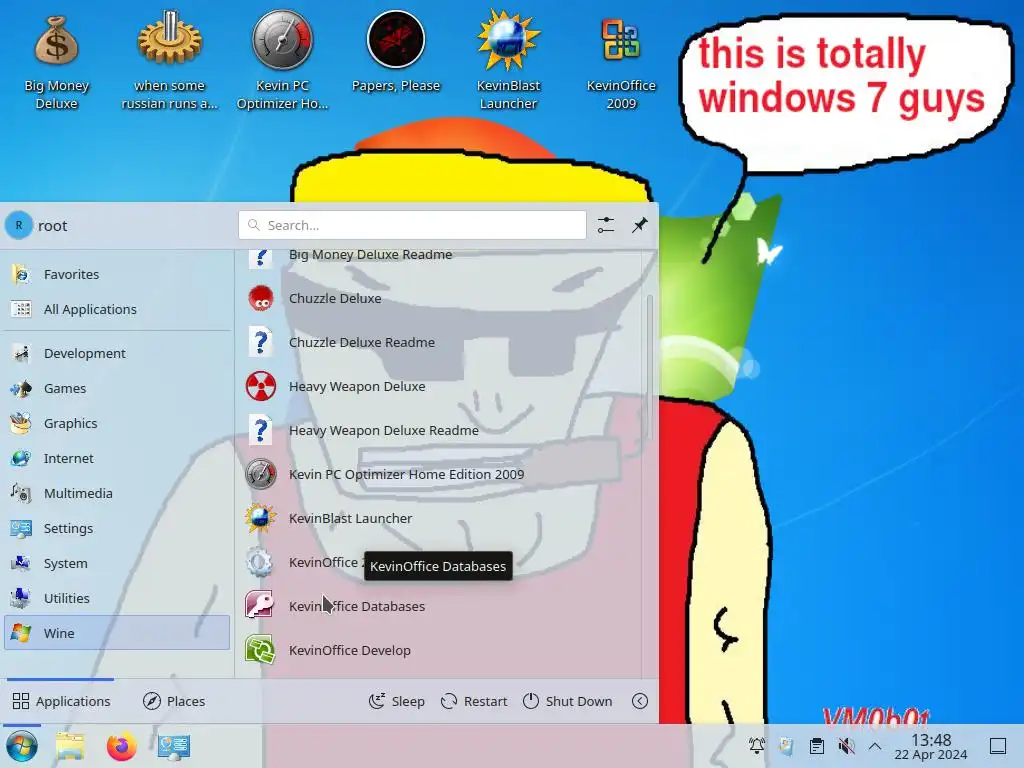This screenshot has height=768, width=1024.
Task: Switch to Places tab
Action: point(174,701)
